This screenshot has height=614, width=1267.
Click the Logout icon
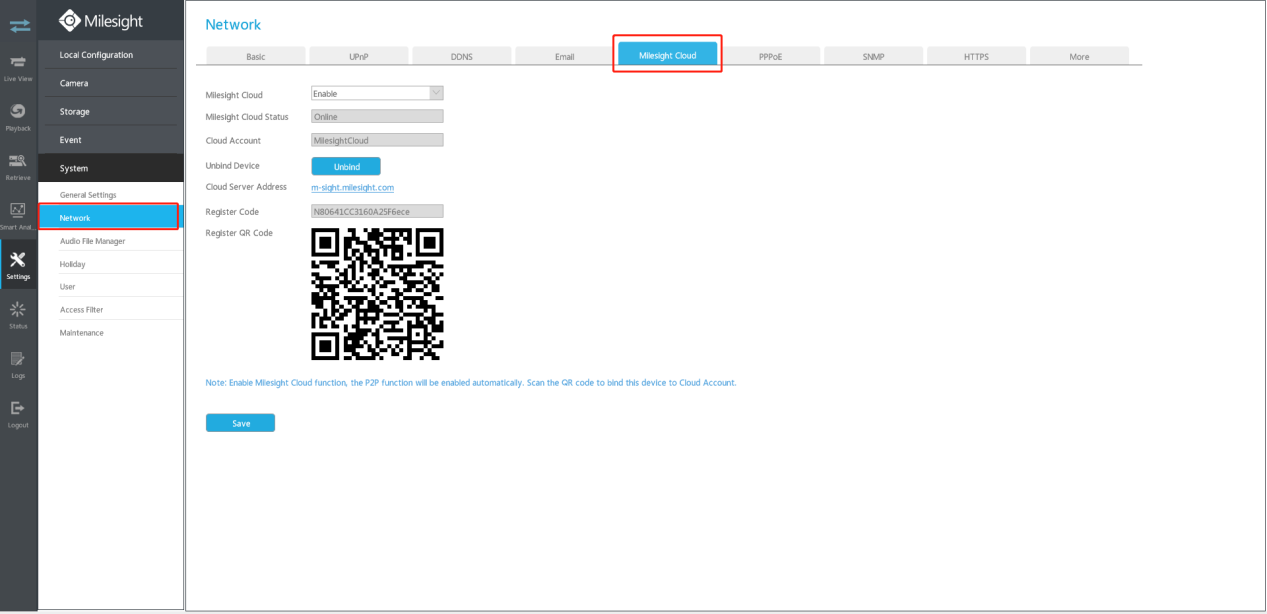[18, 413]
